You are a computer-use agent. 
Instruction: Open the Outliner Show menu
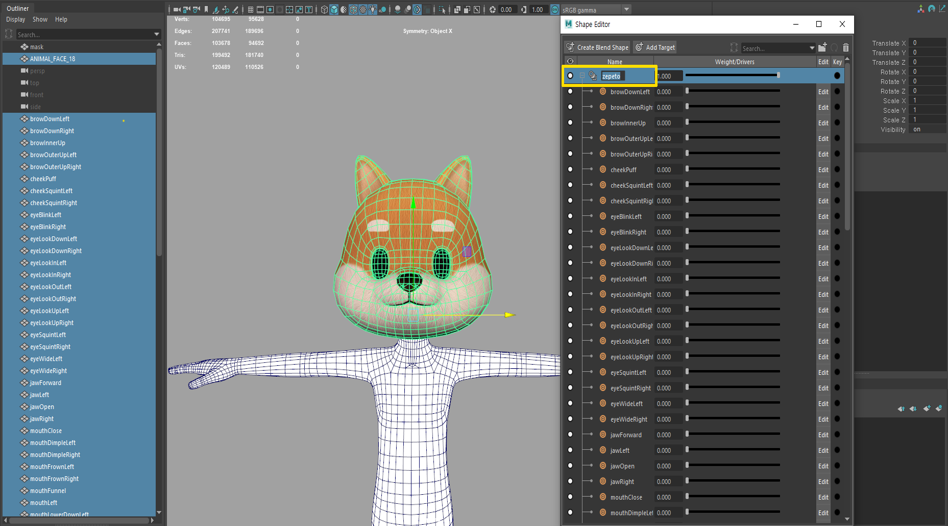click(x=40, y=19)
